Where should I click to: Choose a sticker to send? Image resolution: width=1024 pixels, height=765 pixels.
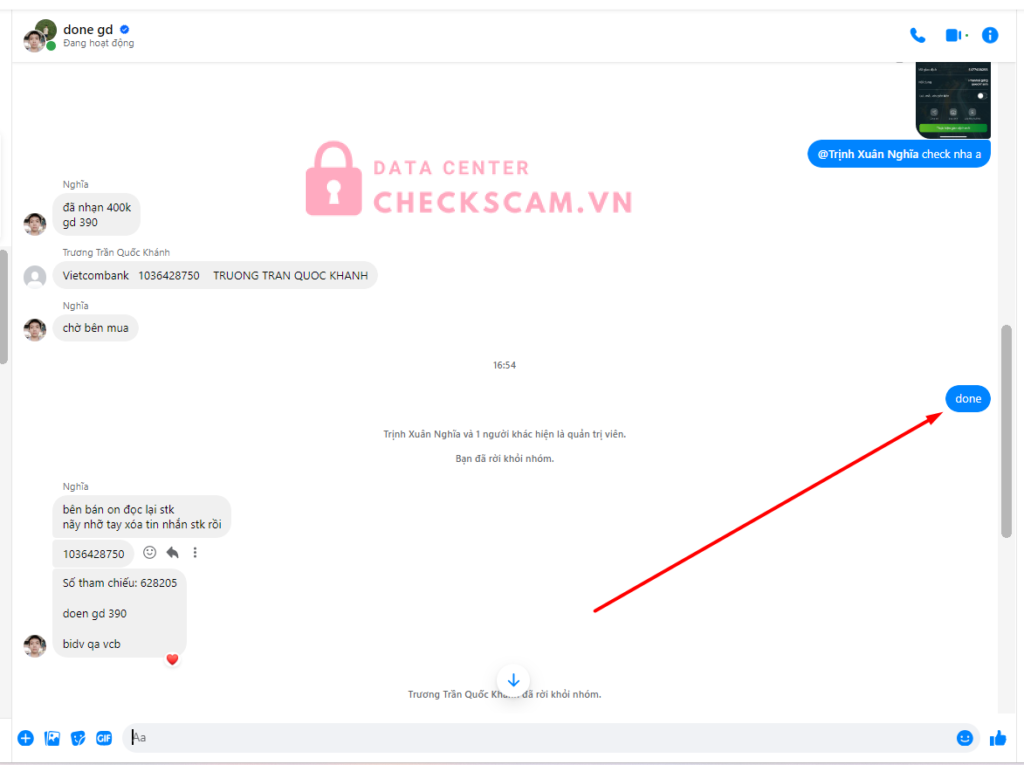78,738
